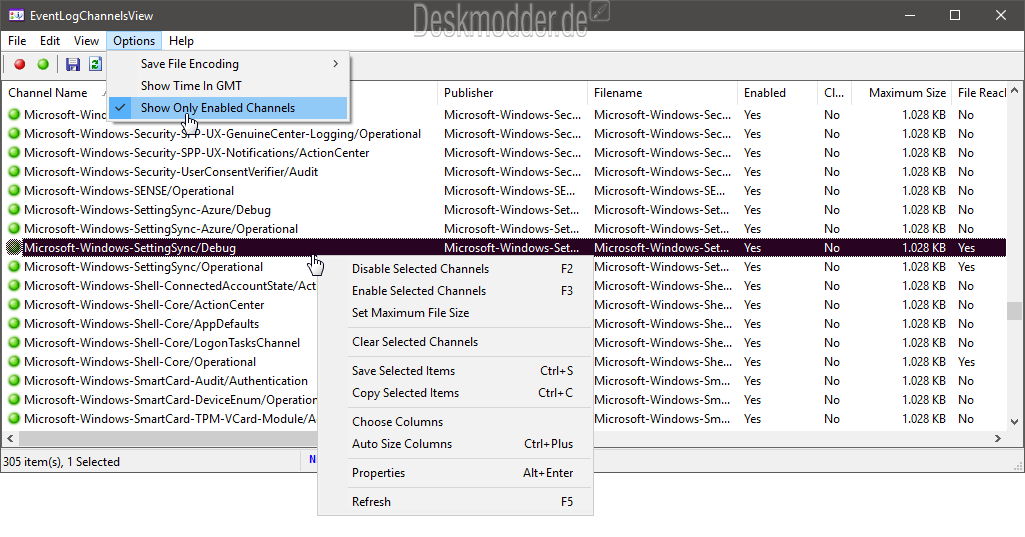Select Microsoft-Windows-SENSE/Operational channel name
Viewport: 1025px width, 537px height.
tap(129, 191)
